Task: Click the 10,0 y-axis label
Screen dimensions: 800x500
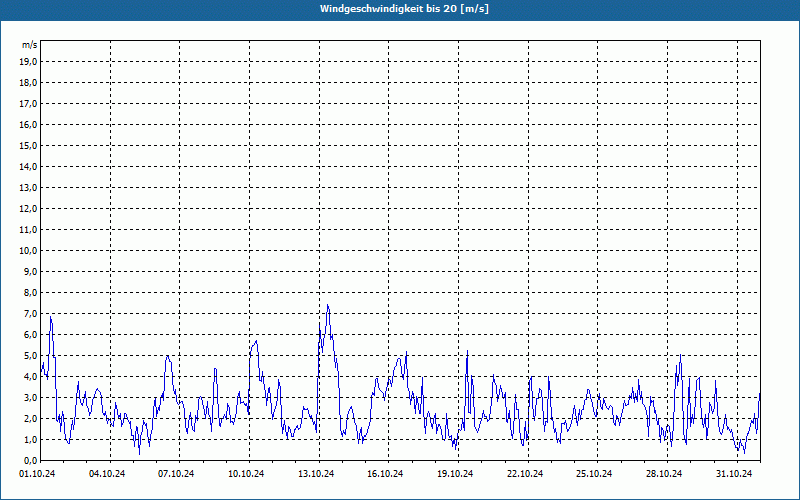Action: (x=29, y=251)
